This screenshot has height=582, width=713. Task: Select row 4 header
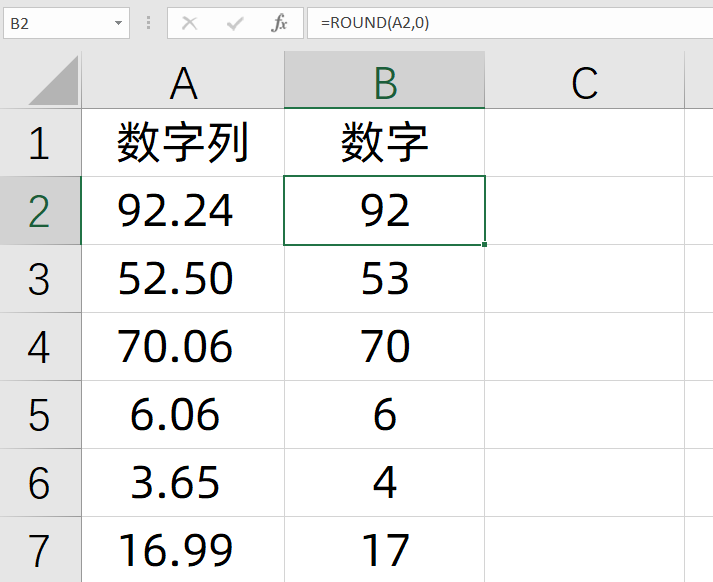[40, 346]
